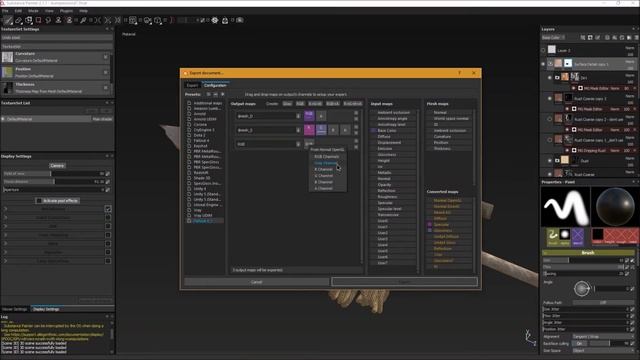Select the Polygon fill tool
The width and height of the screenshot is (640, 360).
point(38,20)
